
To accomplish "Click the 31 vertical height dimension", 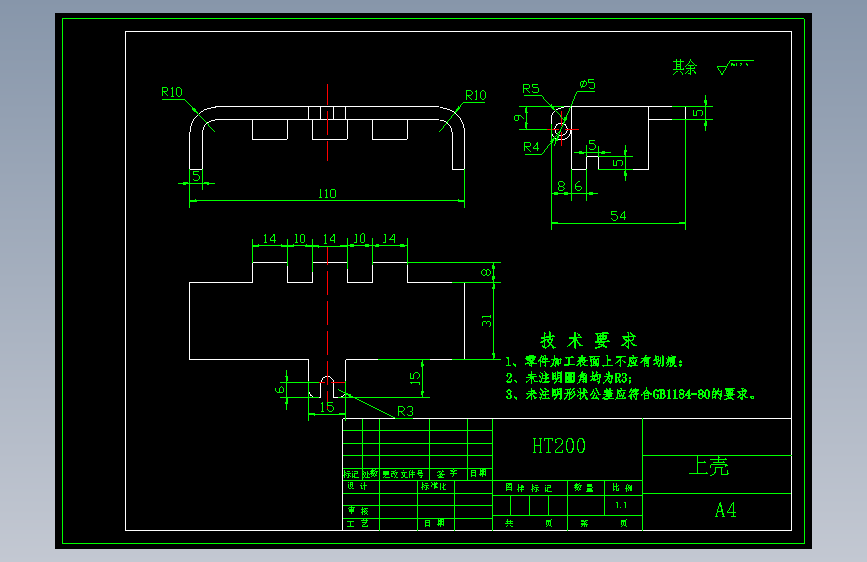I will [x=486, y=320].
